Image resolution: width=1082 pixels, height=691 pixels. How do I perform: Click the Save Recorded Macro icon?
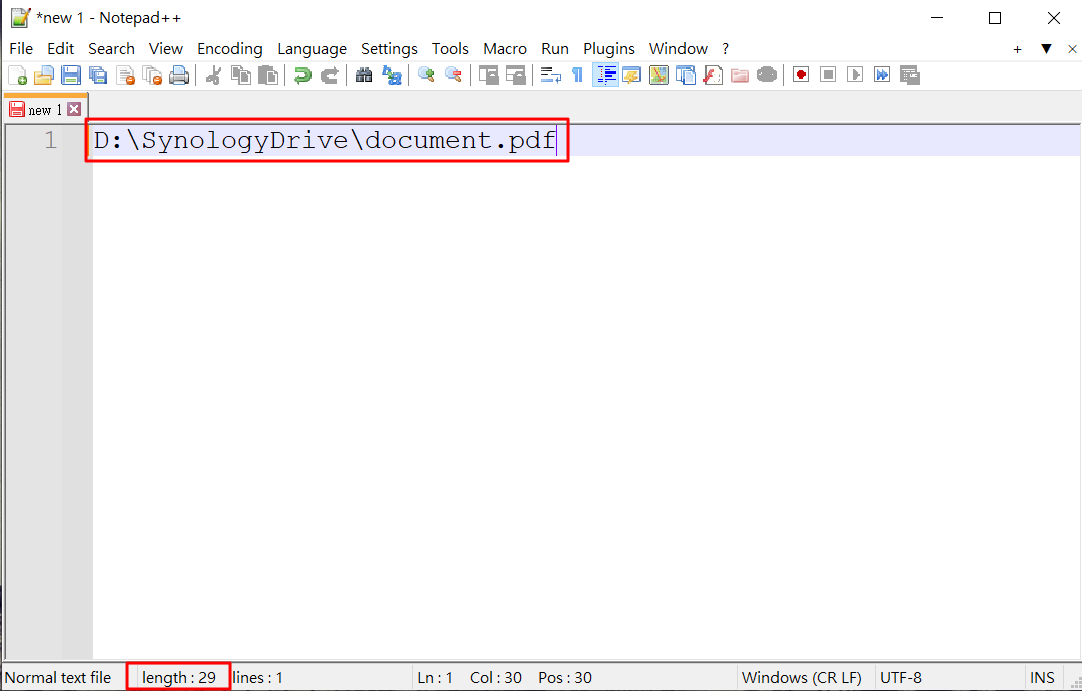pyautogui.click(x=909, y=75)
